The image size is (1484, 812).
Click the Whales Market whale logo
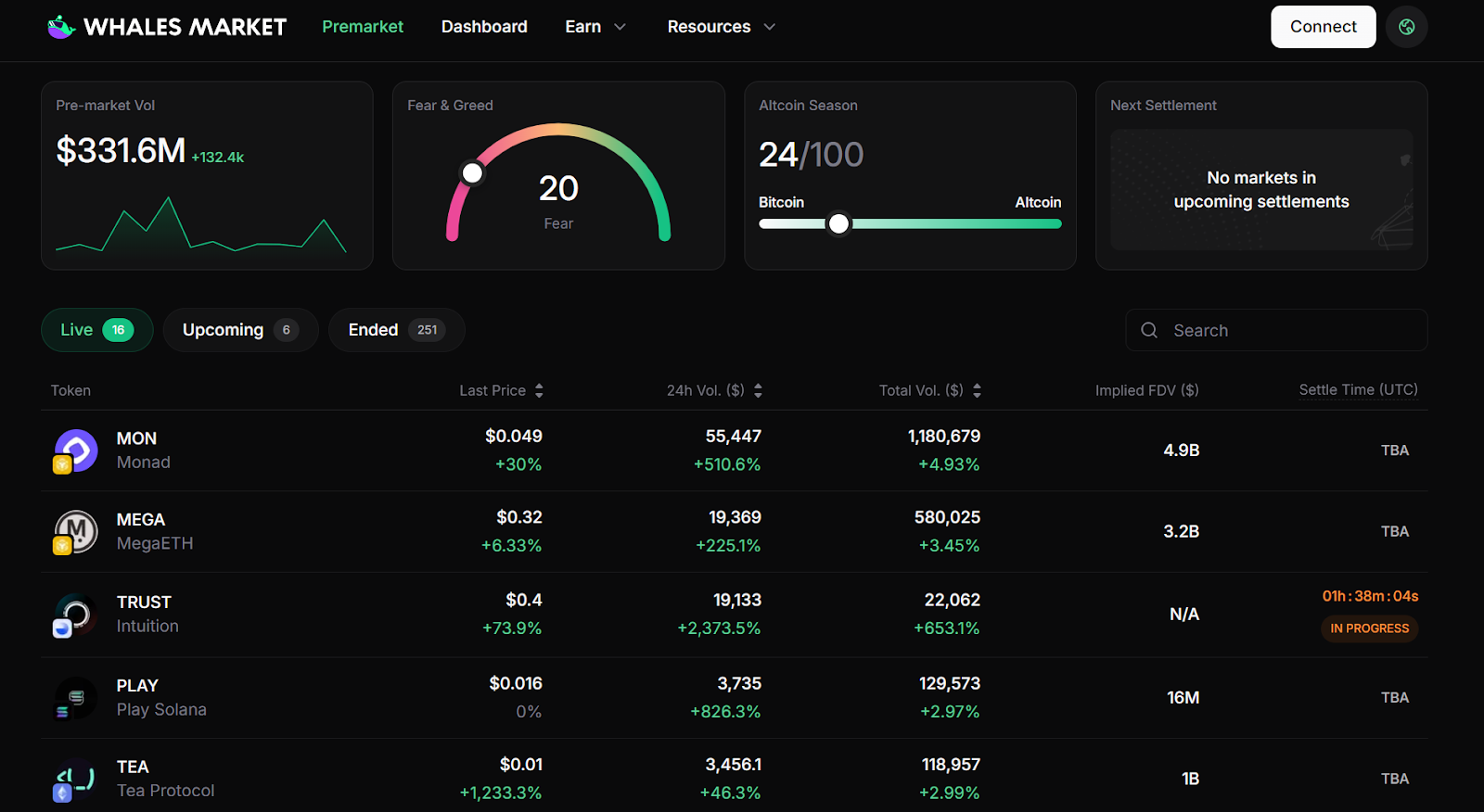pyautogui.click(x=61, y=27)
